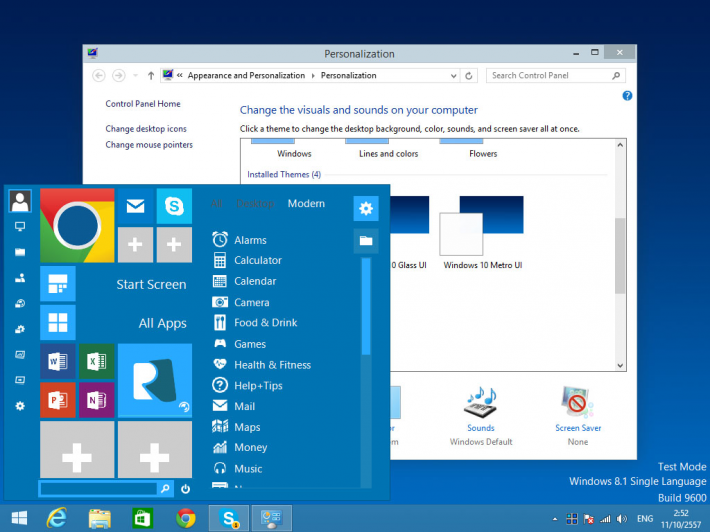
Task: Open Maps from the app list
Action: coord(236,427)
